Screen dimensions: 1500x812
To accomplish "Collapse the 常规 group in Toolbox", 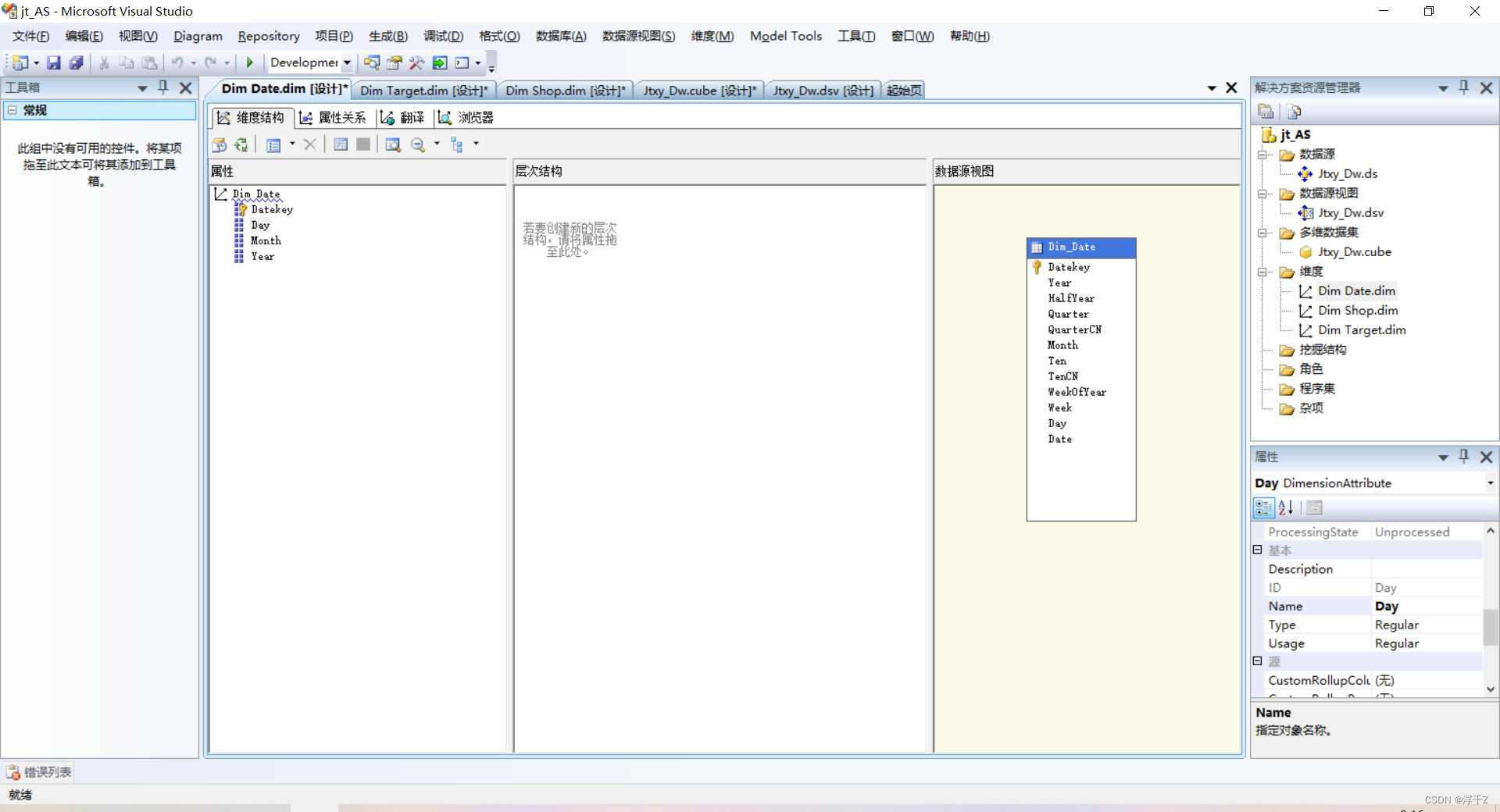I will pyautogui.click(x=12, y=110).
